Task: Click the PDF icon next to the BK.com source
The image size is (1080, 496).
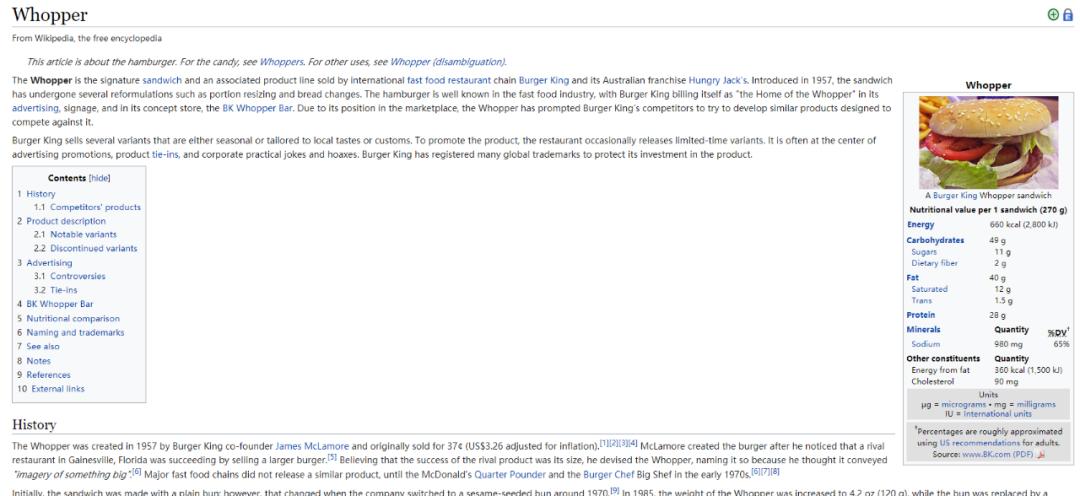Action: 1041,455
